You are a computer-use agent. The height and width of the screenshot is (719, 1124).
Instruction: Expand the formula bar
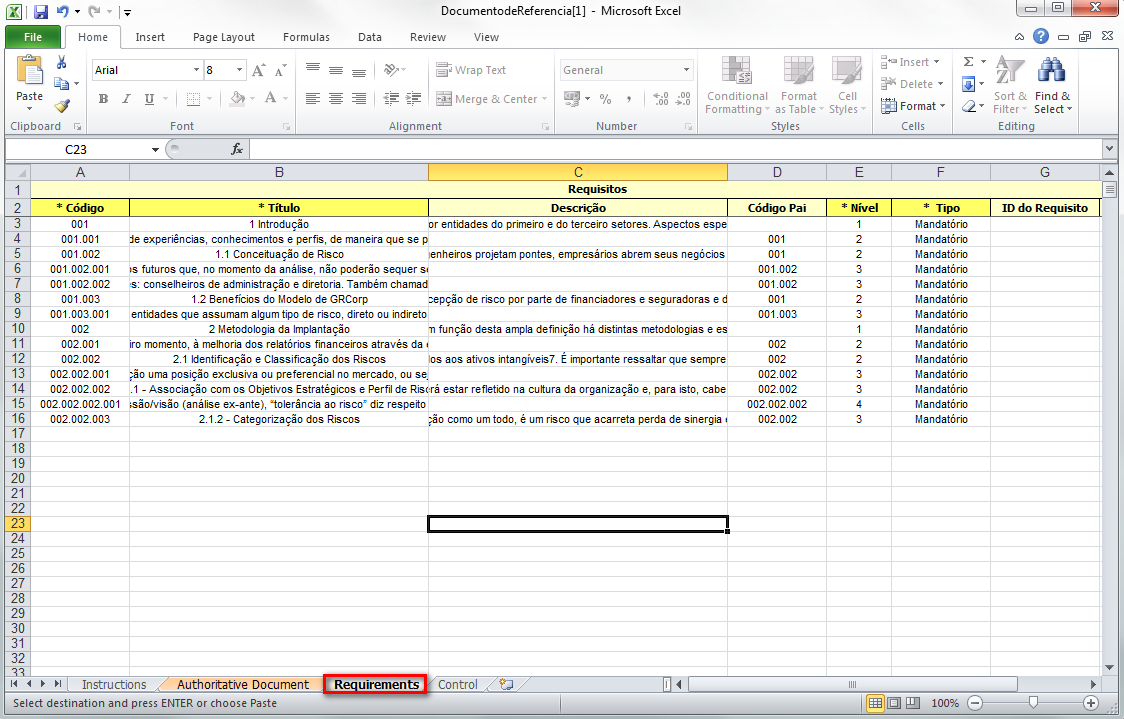1110,148
